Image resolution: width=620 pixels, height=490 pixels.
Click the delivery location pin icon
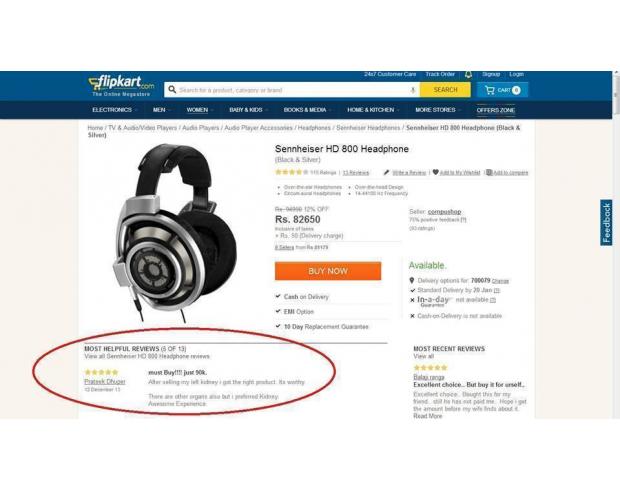412,280
